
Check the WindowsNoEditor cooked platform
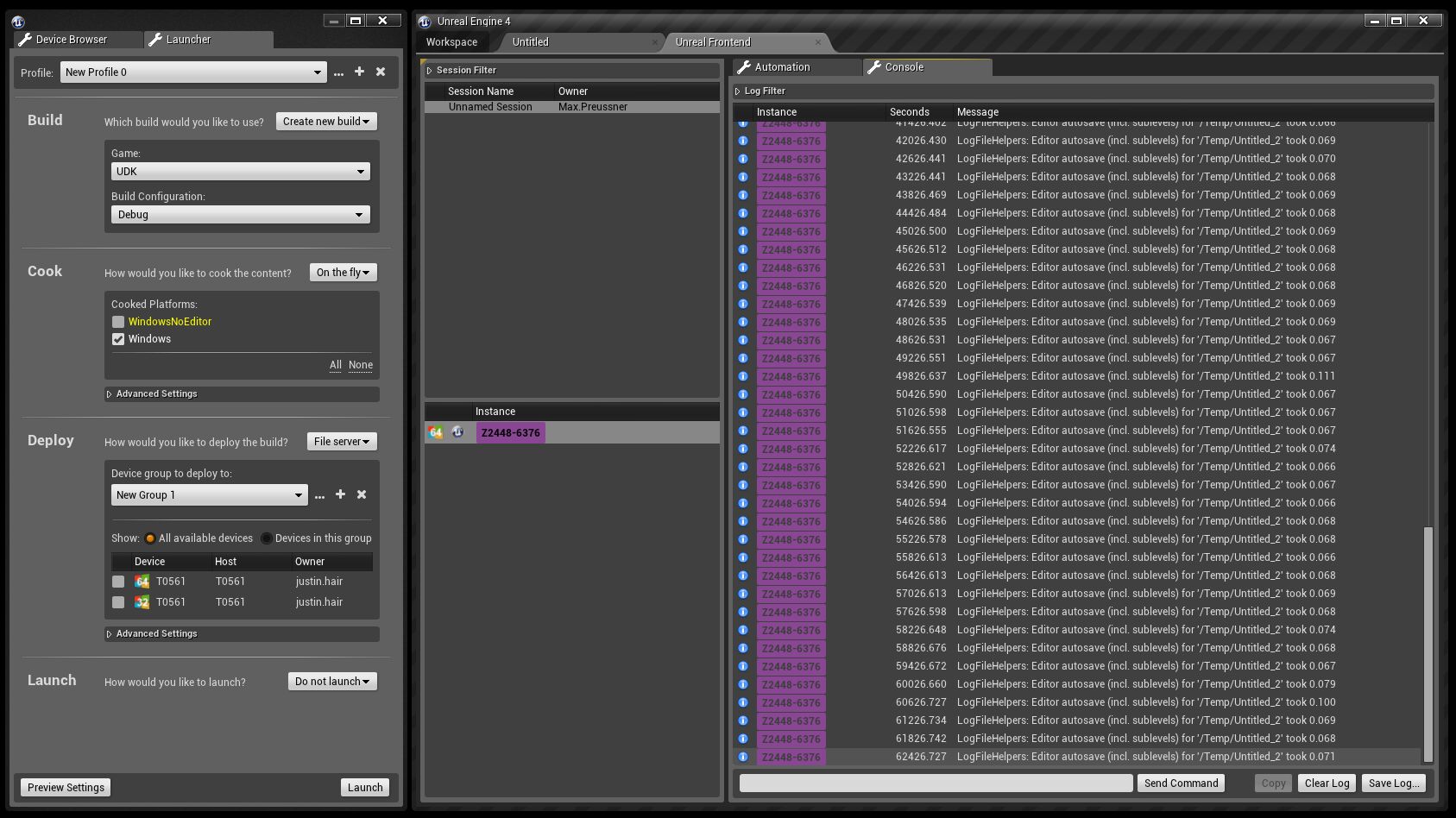point(118,321)
